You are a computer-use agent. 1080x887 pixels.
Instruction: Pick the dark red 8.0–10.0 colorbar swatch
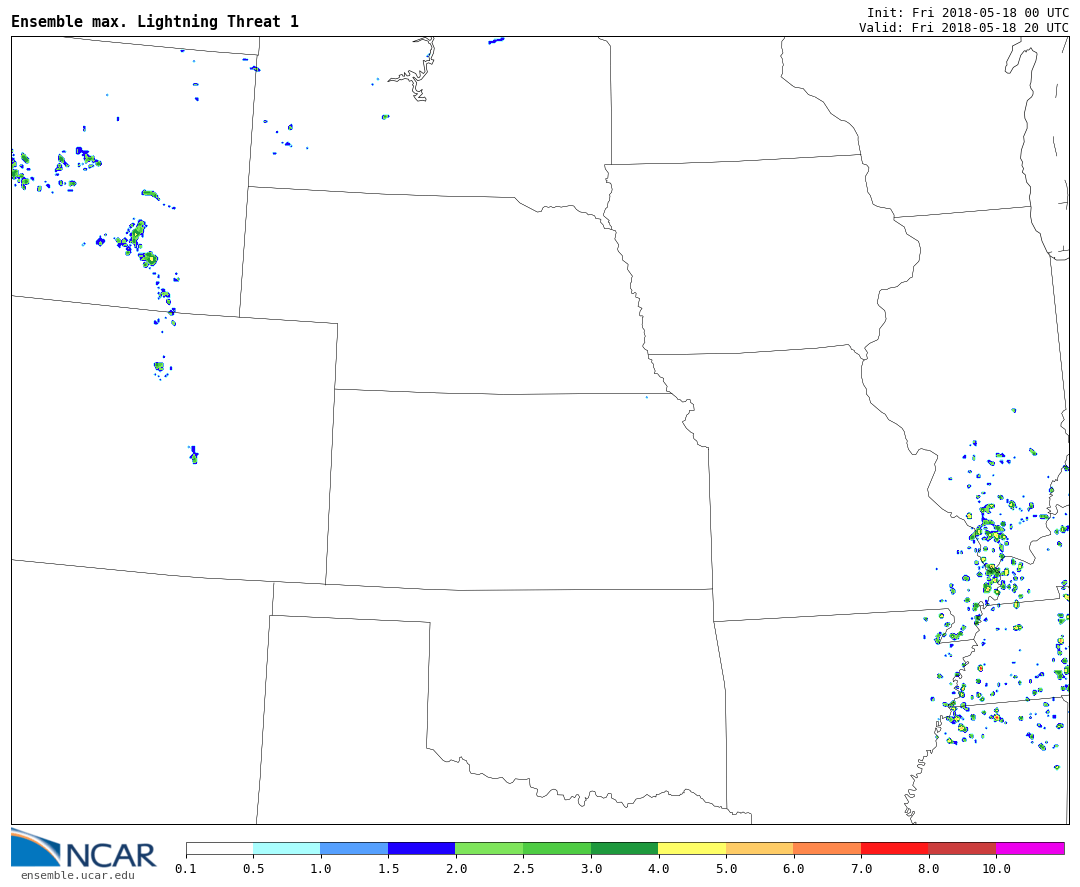tap(962, 848)
